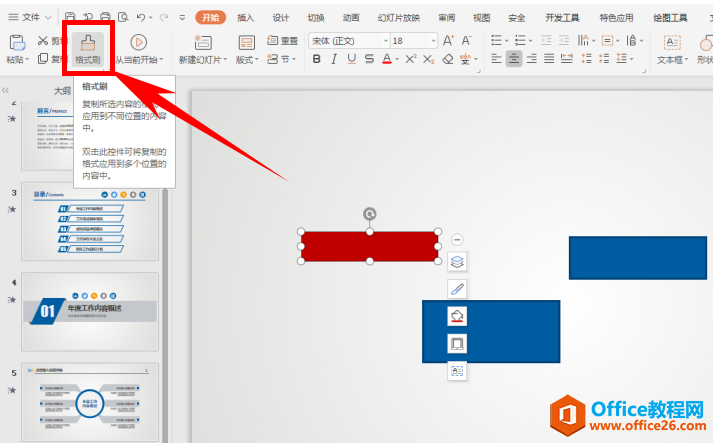713x443 pixels.
Task: Click the fill color bucket in floating toolbar
Action: tap(457, 316)
